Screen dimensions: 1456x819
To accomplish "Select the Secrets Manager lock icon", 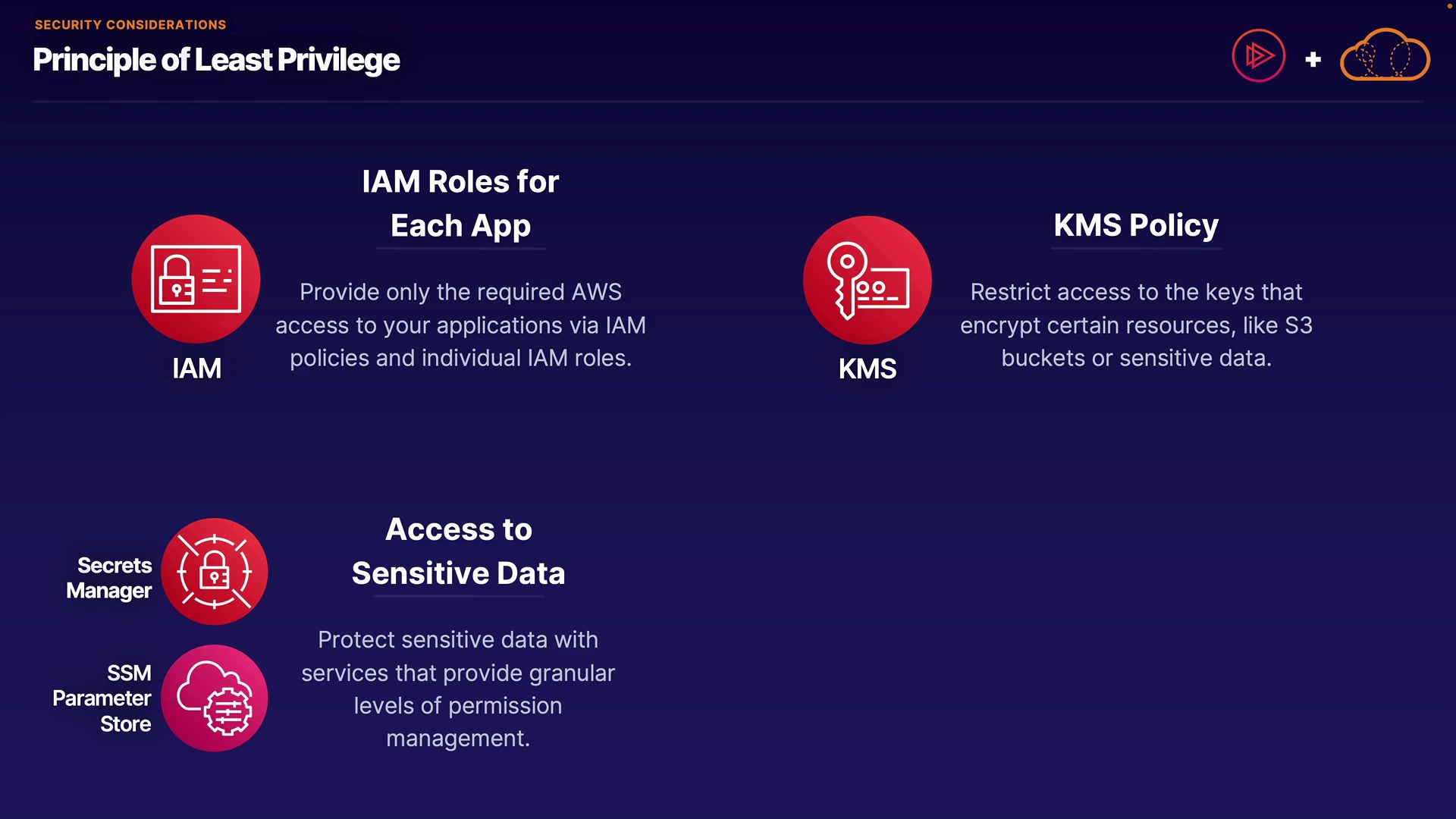I will click(x=215, y=572).
